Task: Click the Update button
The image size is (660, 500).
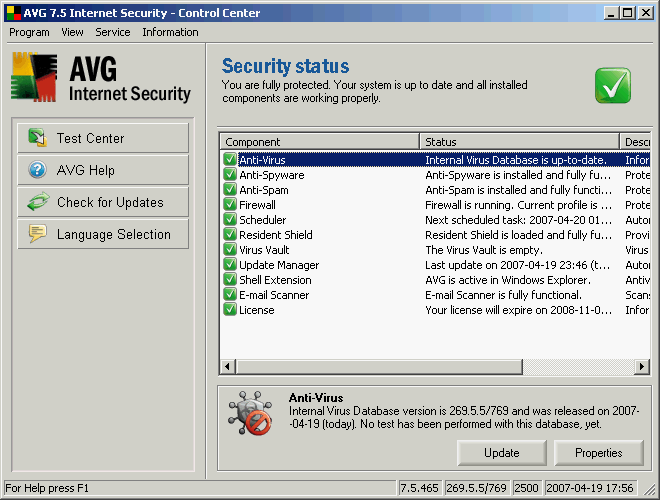Action: 502,453
